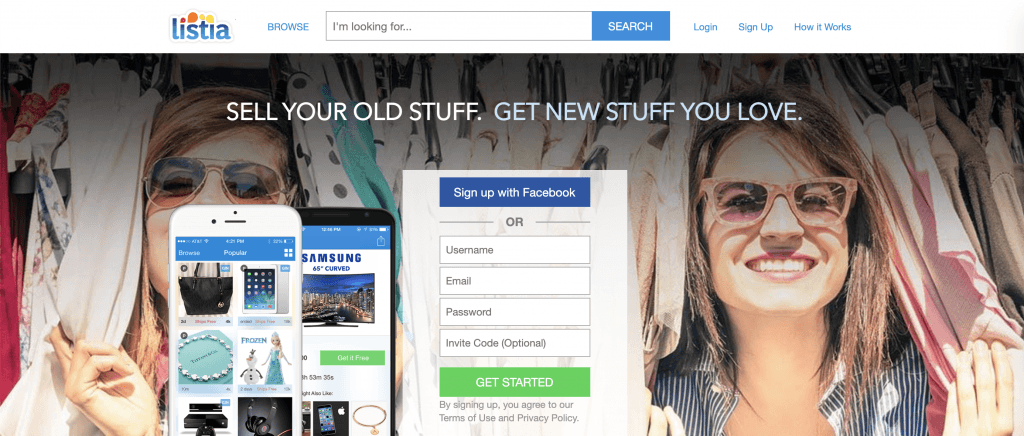Open the BROWSE menu
Screen dimensions: 1024x436
288,27
